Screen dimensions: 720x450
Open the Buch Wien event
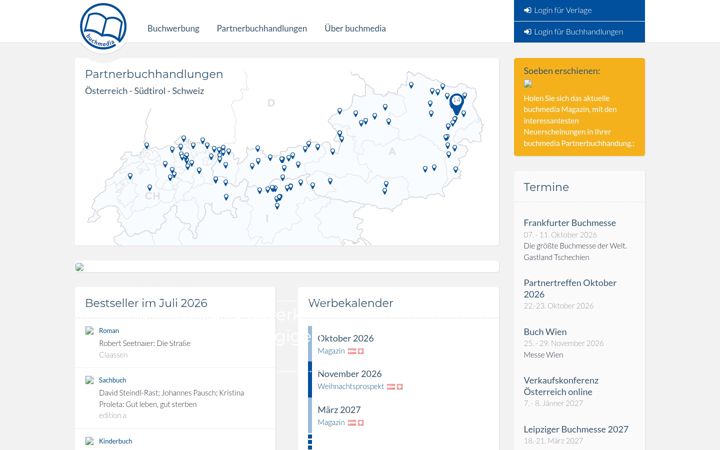[545, 332]
